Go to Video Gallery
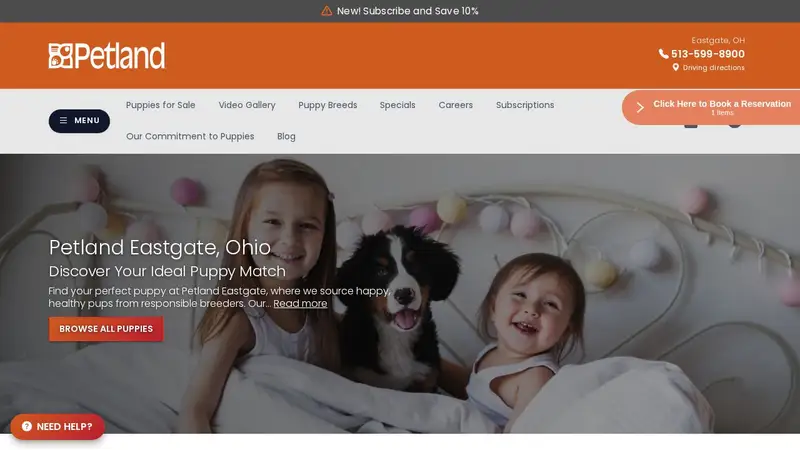The height and width of the screenshot is (450, 800). (247, 105)
